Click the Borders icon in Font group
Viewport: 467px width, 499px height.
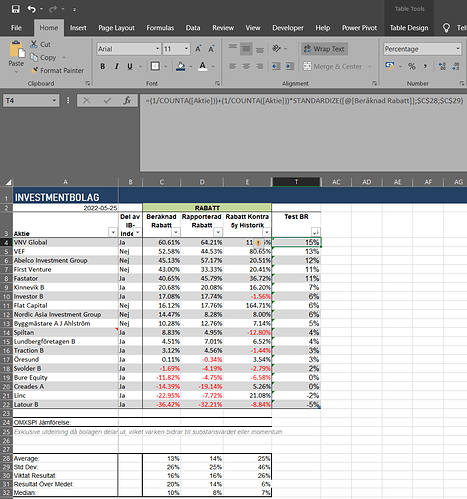(155, 66)
